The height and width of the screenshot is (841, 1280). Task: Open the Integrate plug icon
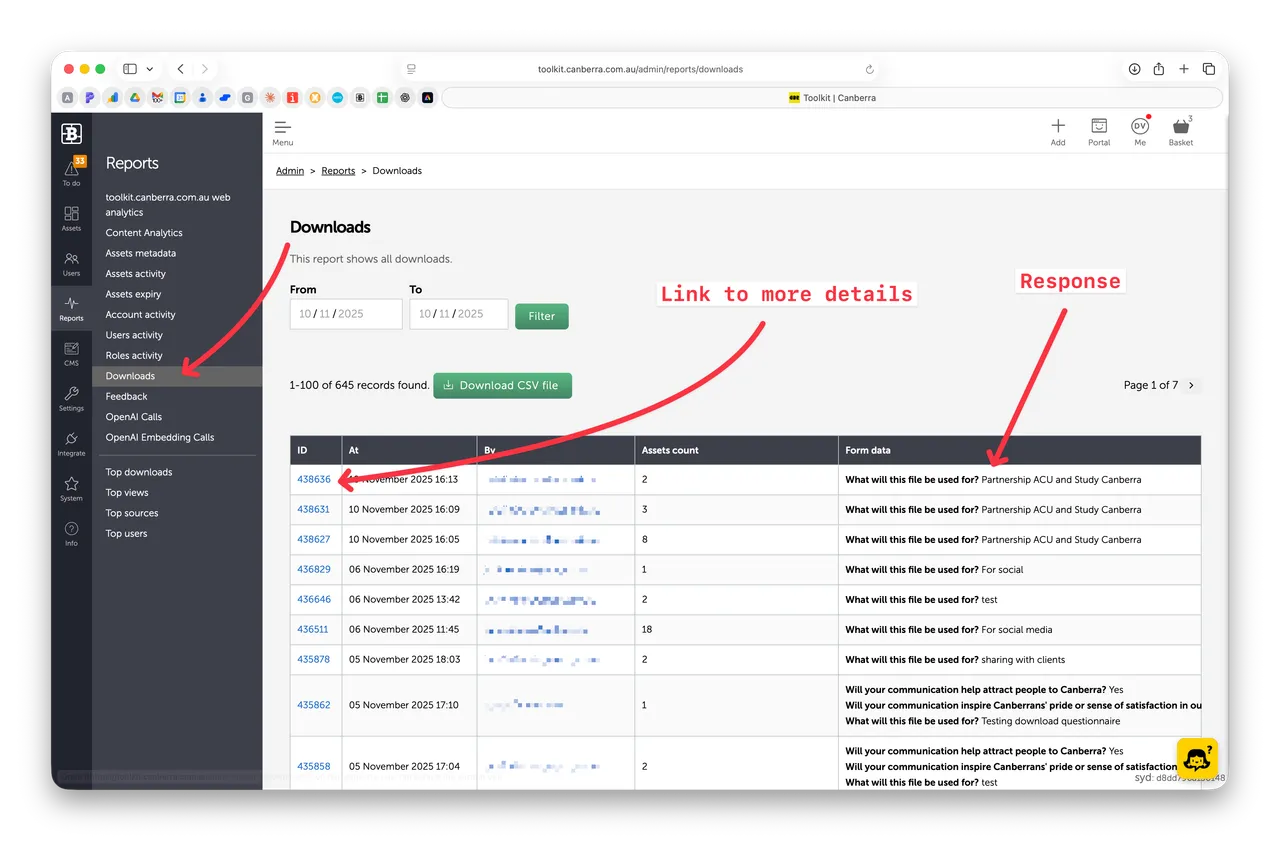coord(71,443)
